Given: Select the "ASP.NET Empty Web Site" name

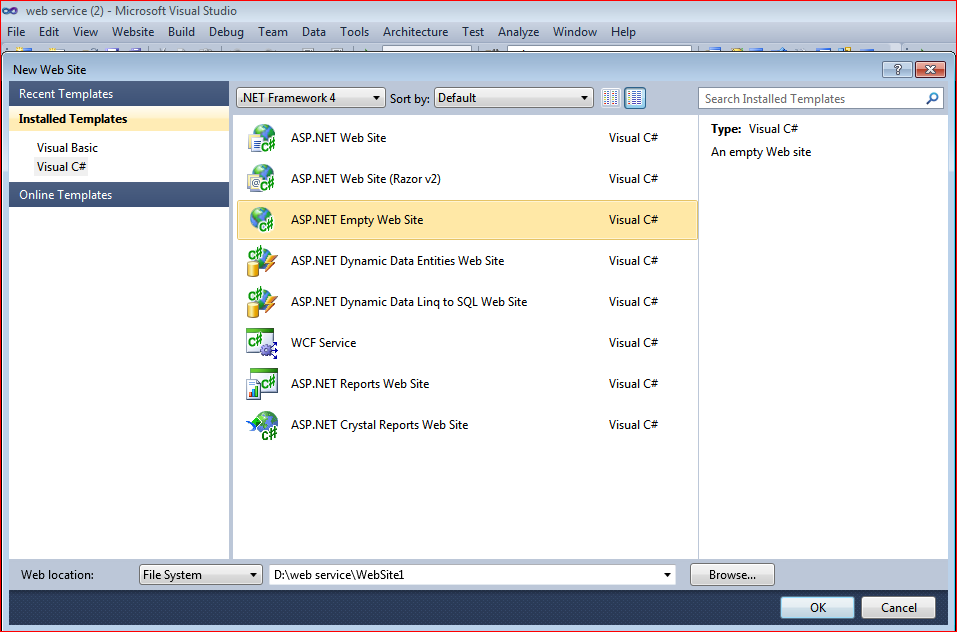Looking at the screenshot, I should click(357, 220).
